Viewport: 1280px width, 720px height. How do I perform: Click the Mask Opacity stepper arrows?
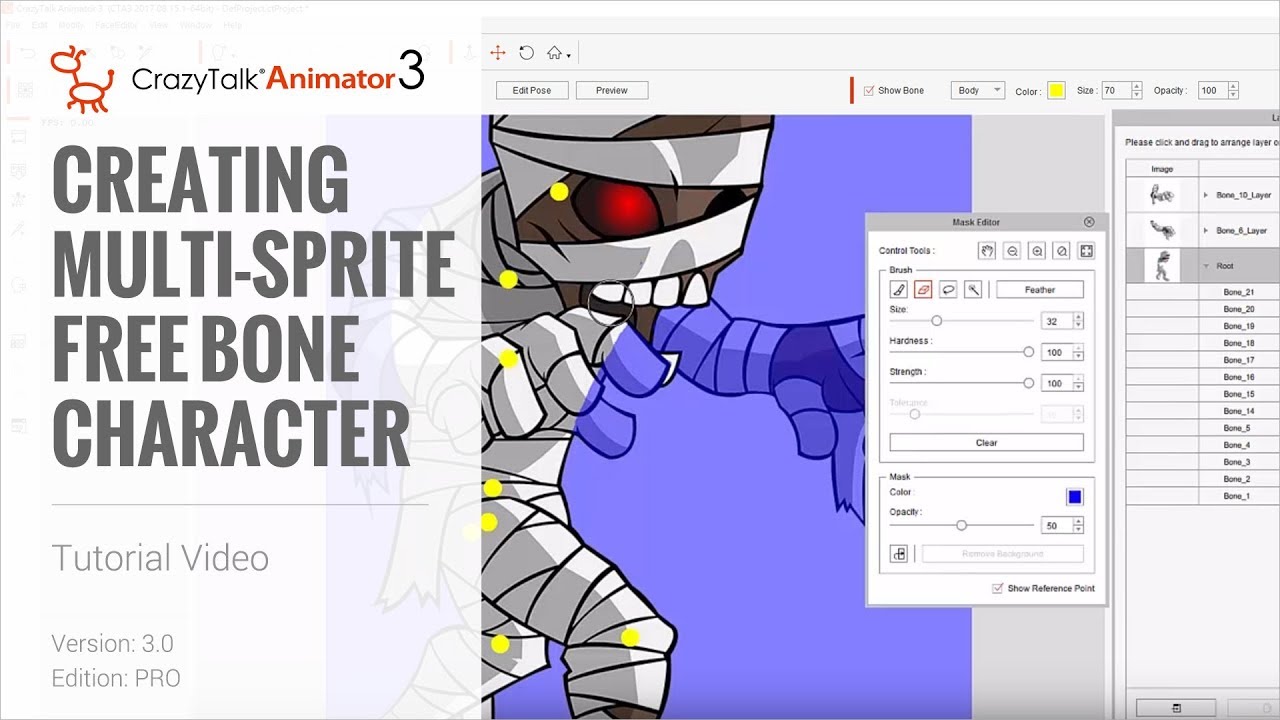pos(1078,526)
